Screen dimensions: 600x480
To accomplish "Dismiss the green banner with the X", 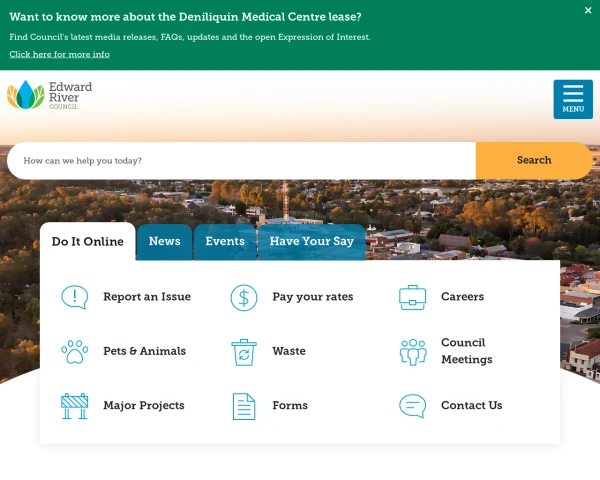I will pos(588,10).
